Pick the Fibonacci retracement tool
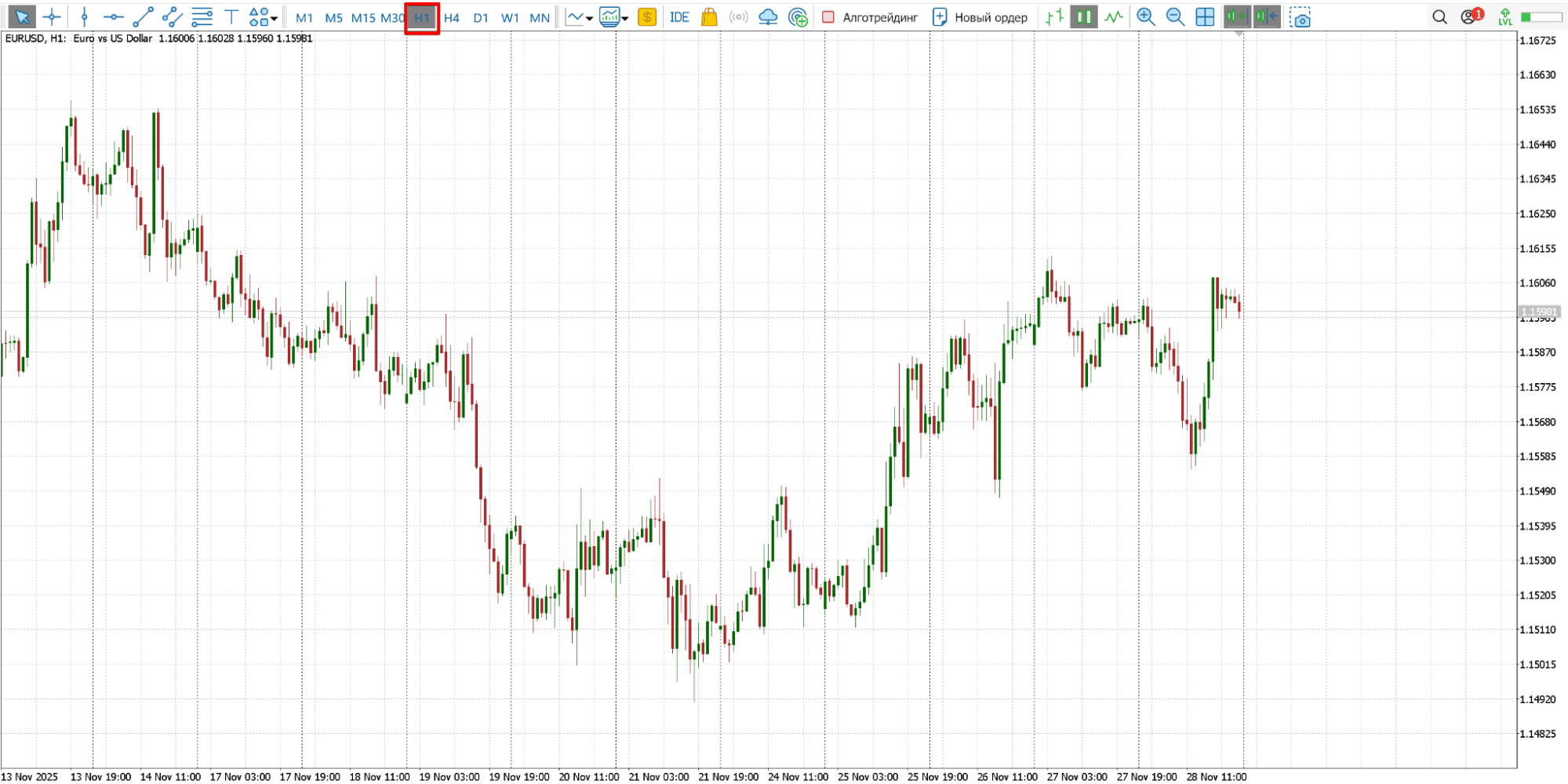This screenshot has height=784, width=1568. (x=202, y=16)
